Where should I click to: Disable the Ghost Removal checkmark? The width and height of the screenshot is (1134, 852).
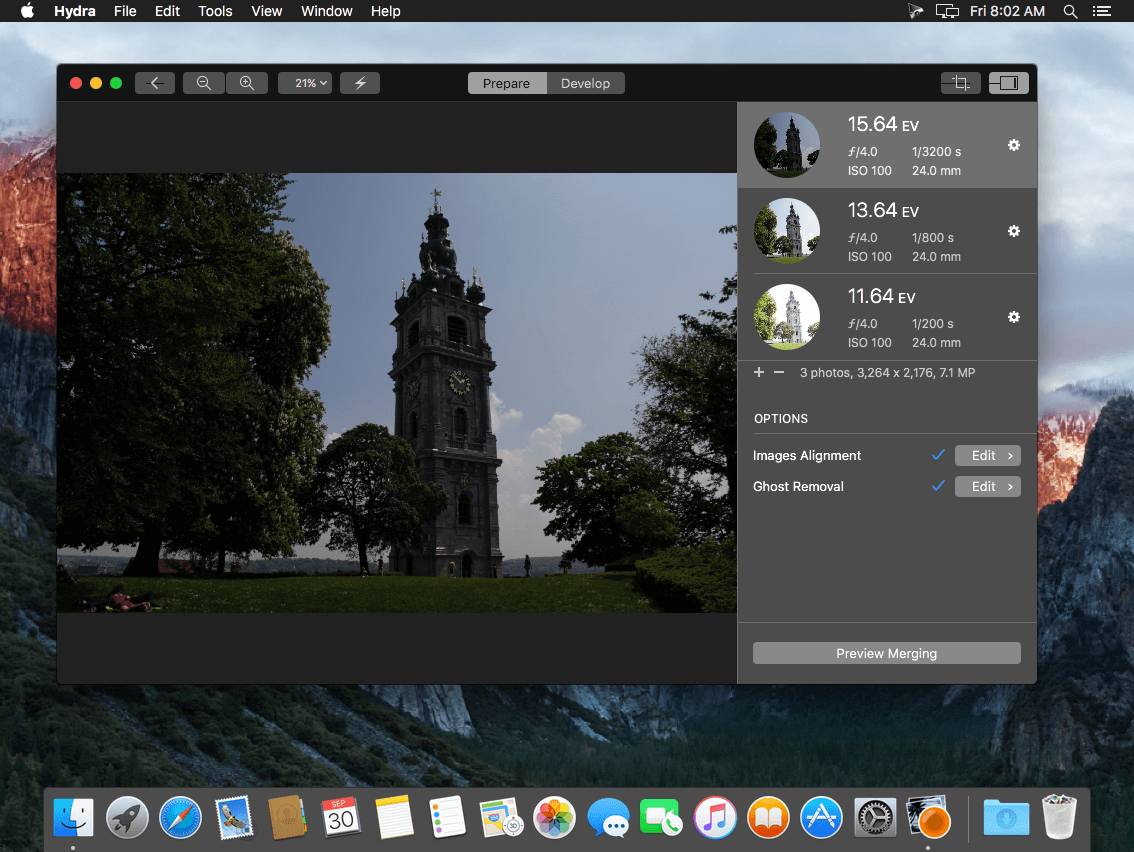coord(938,486)
